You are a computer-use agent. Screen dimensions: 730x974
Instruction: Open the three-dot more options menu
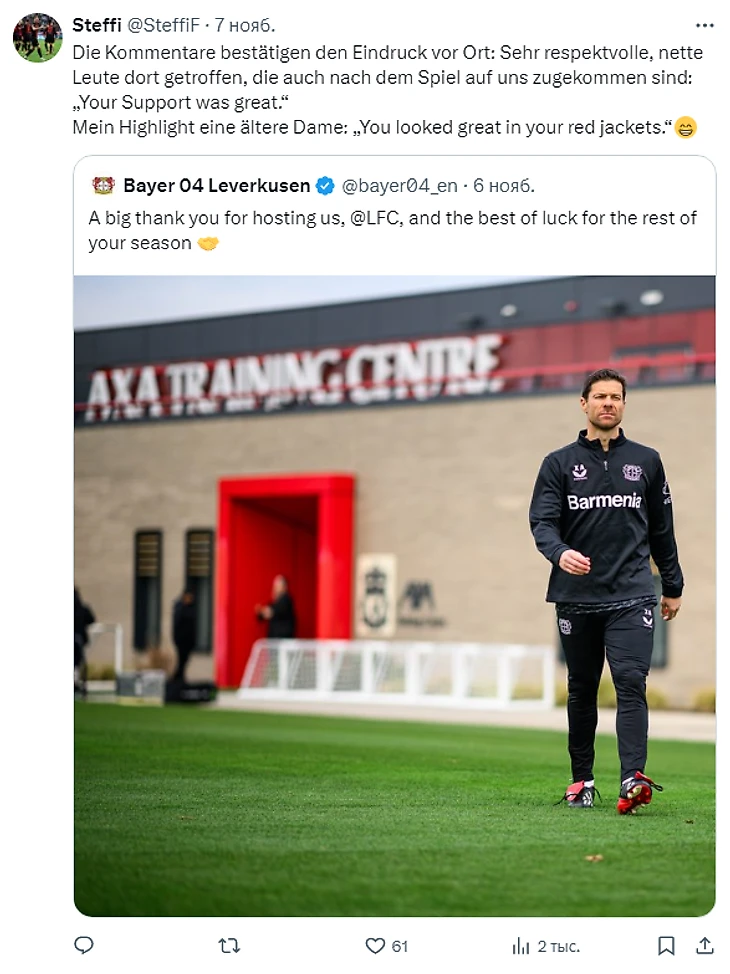tap(704, 25)
